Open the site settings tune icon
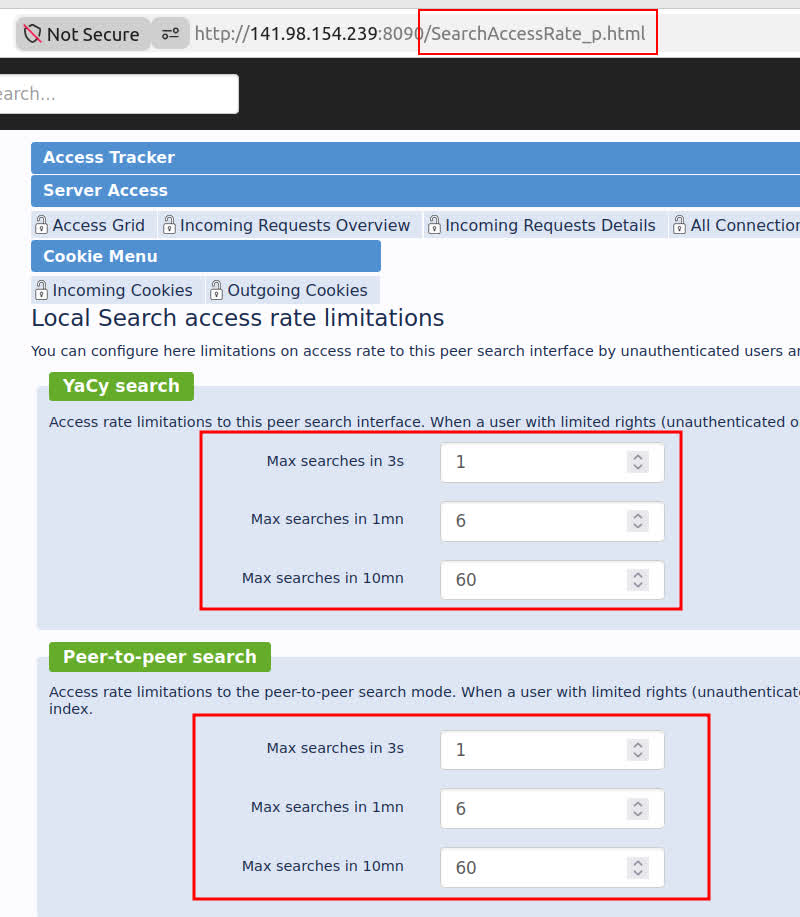 coord(170,34)
